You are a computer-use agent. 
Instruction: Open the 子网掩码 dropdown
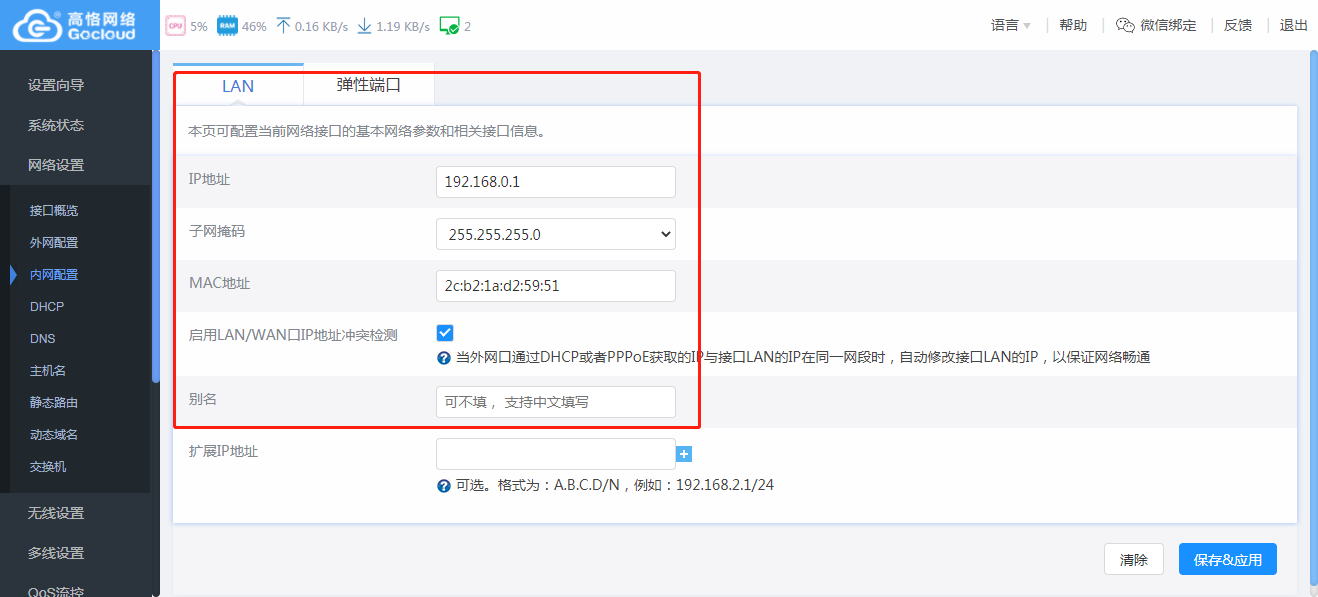(x=556, y=234)
